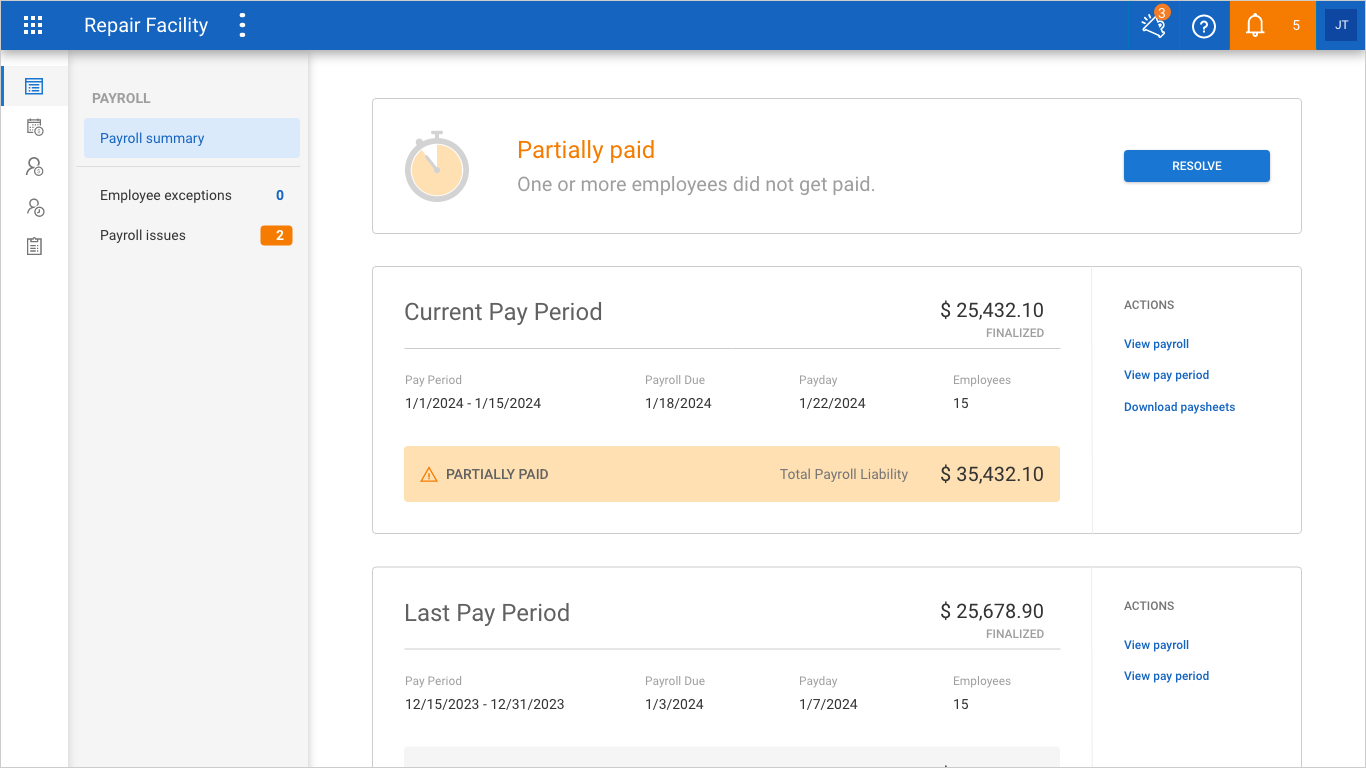Select the calendar clock sidebar icon
Viewport: 1366px width, 768px height.
tap(34, 127)
